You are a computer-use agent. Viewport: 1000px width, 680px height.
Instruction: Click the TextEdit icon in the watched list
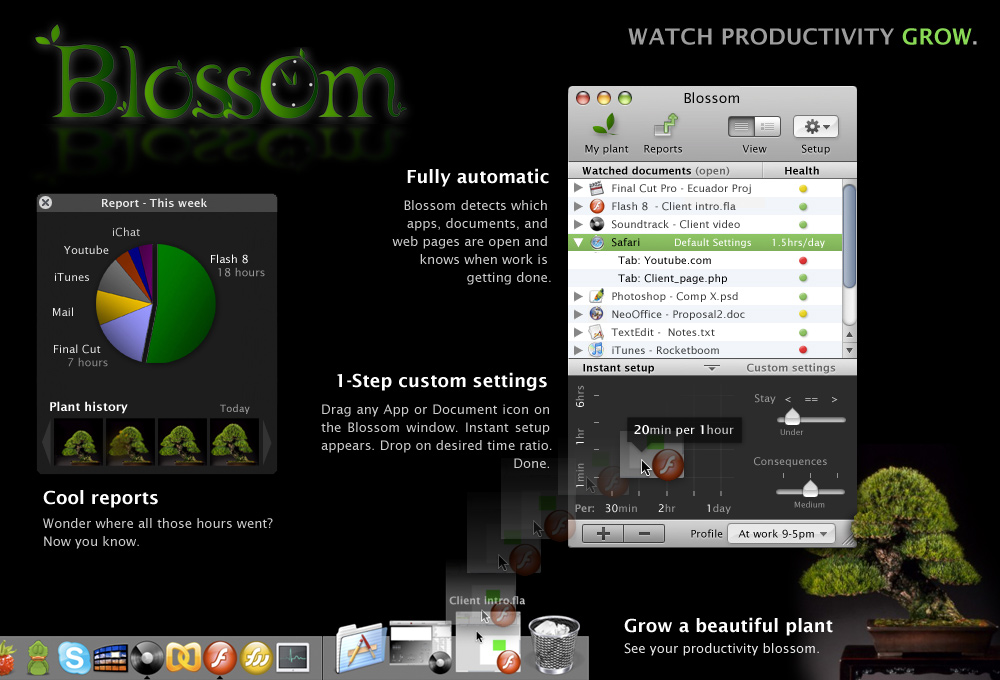[x=596, y=332]
